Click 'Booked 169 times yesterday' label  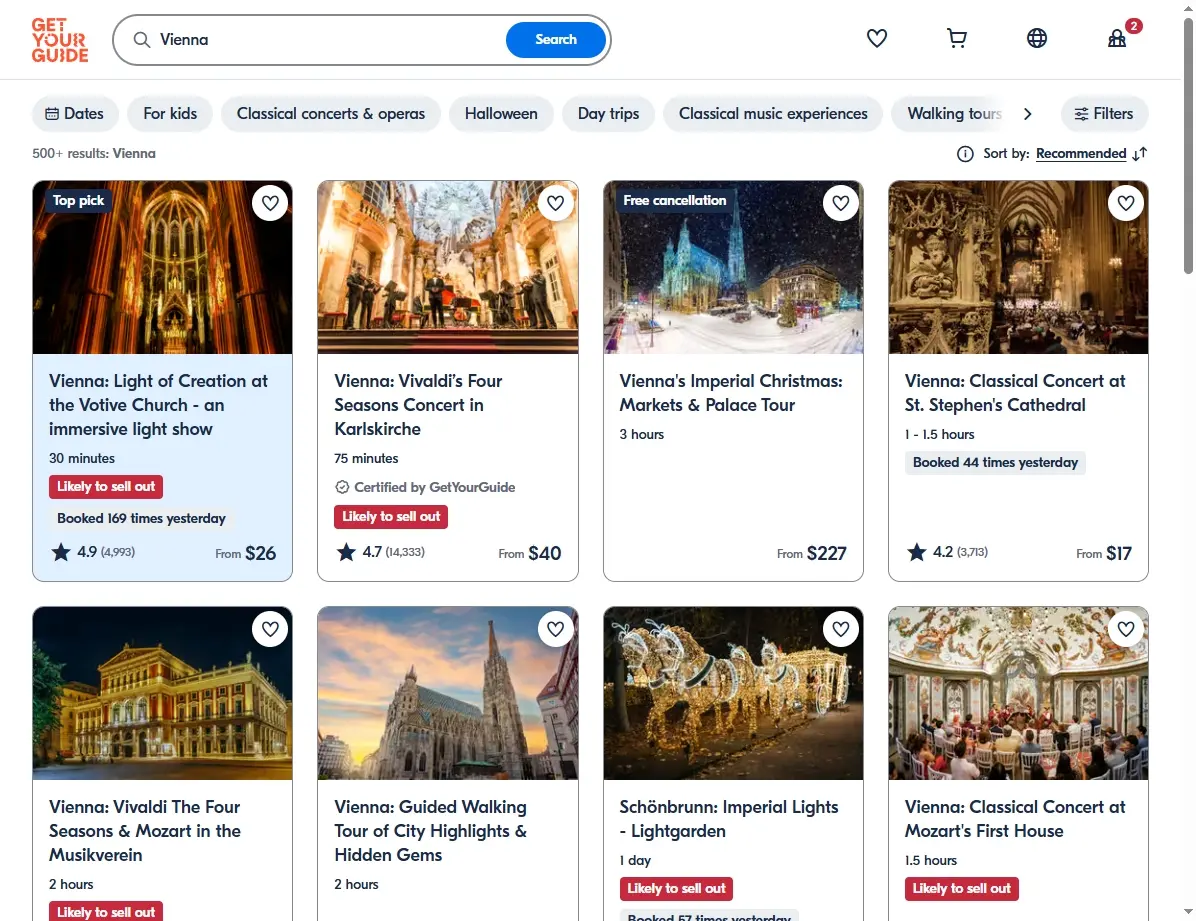click(141, 518)
